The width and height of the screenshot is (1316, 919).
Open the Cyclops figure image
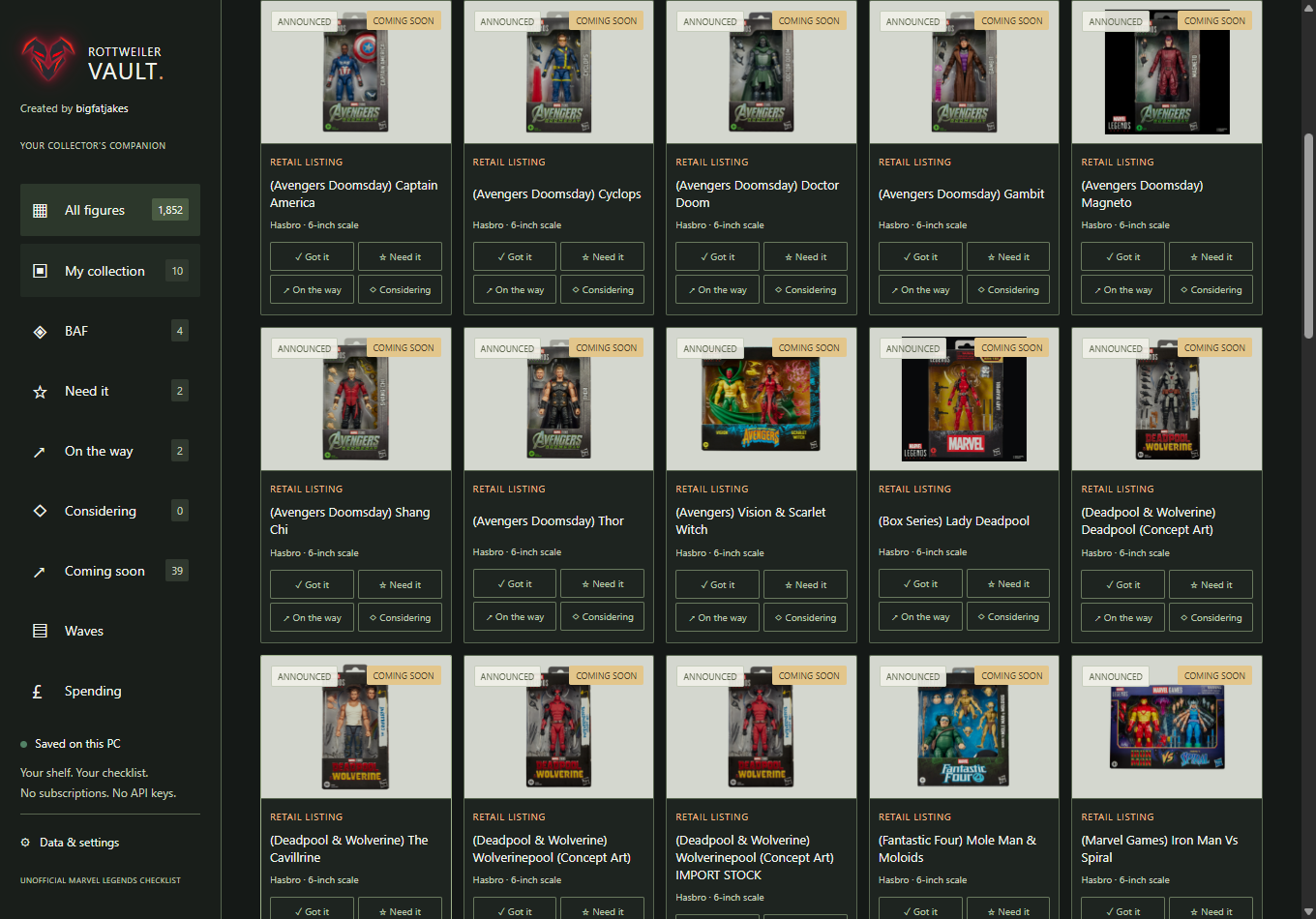558,73
